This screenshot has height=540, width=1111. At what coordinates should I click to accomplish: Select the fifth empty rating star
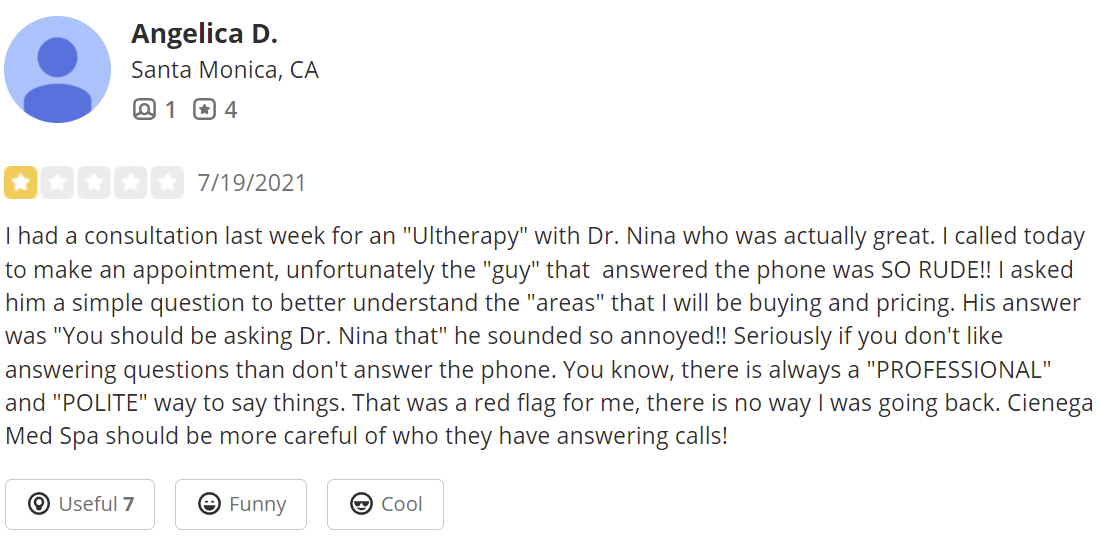coord(167,183)
